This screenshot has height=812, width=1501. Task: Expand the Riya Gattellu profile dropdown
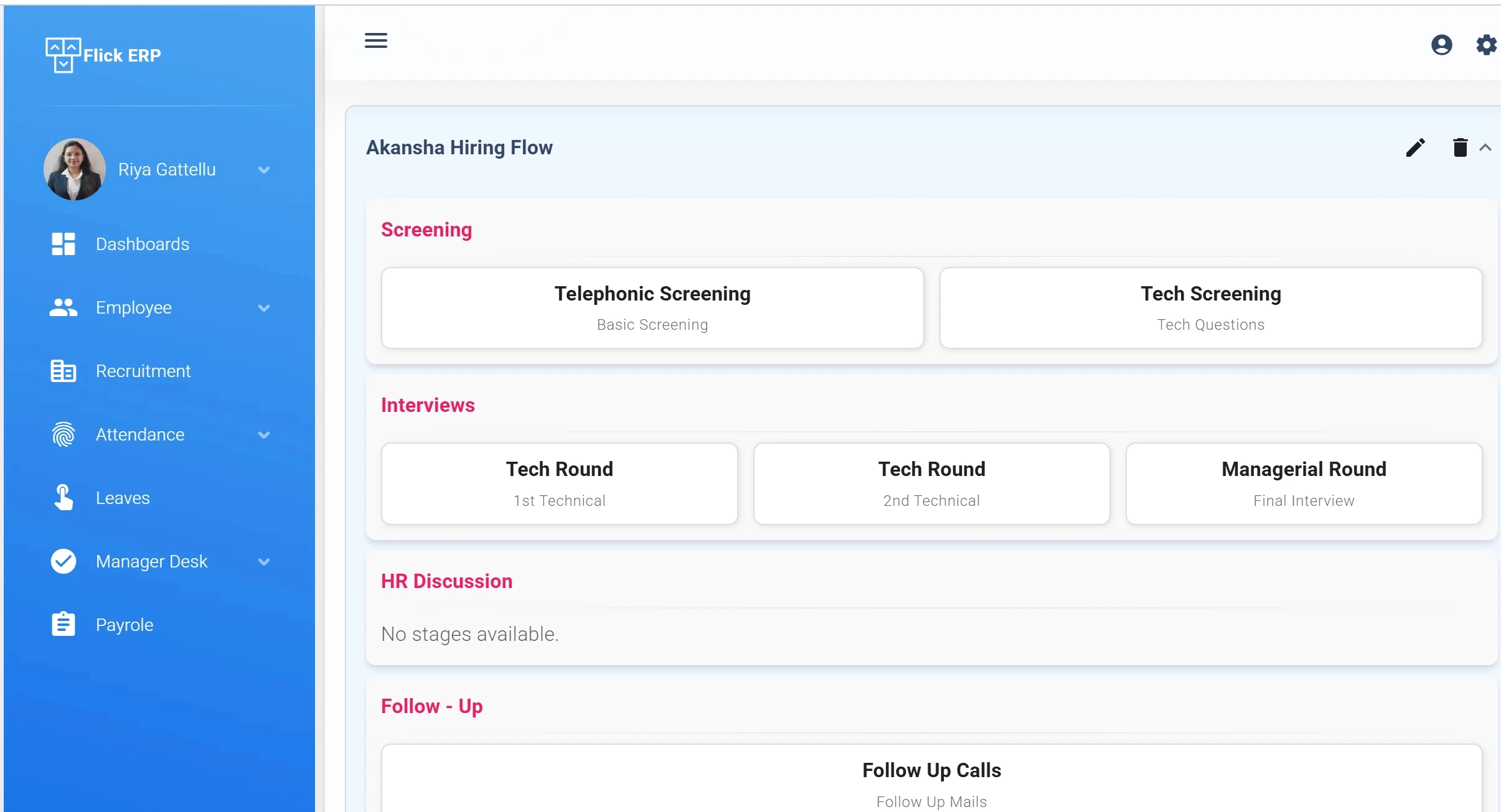(264, 169)
